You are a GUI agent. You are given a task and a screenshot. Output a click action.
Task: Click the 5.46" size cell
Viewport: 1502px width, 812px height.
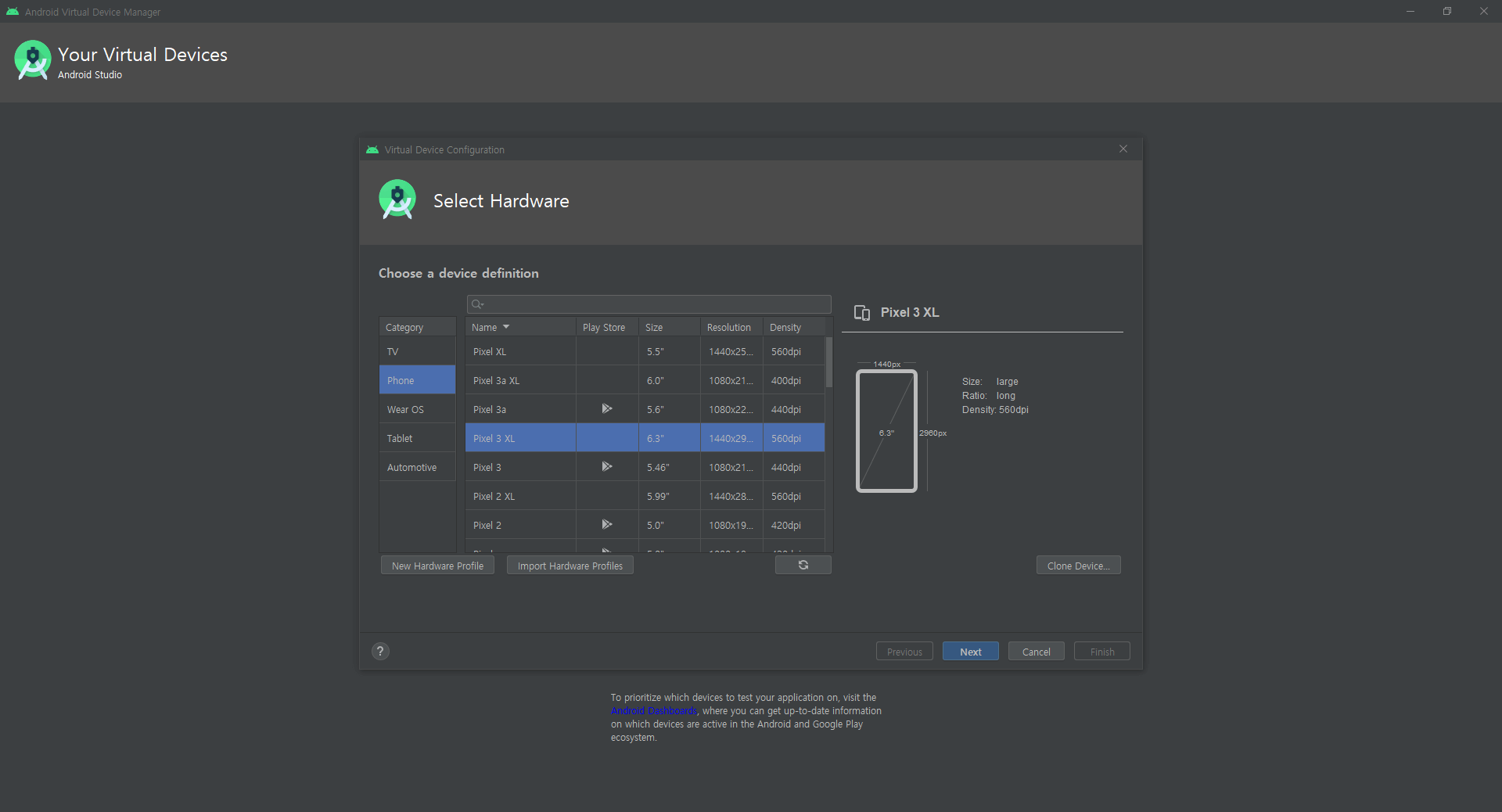[670, 467]
